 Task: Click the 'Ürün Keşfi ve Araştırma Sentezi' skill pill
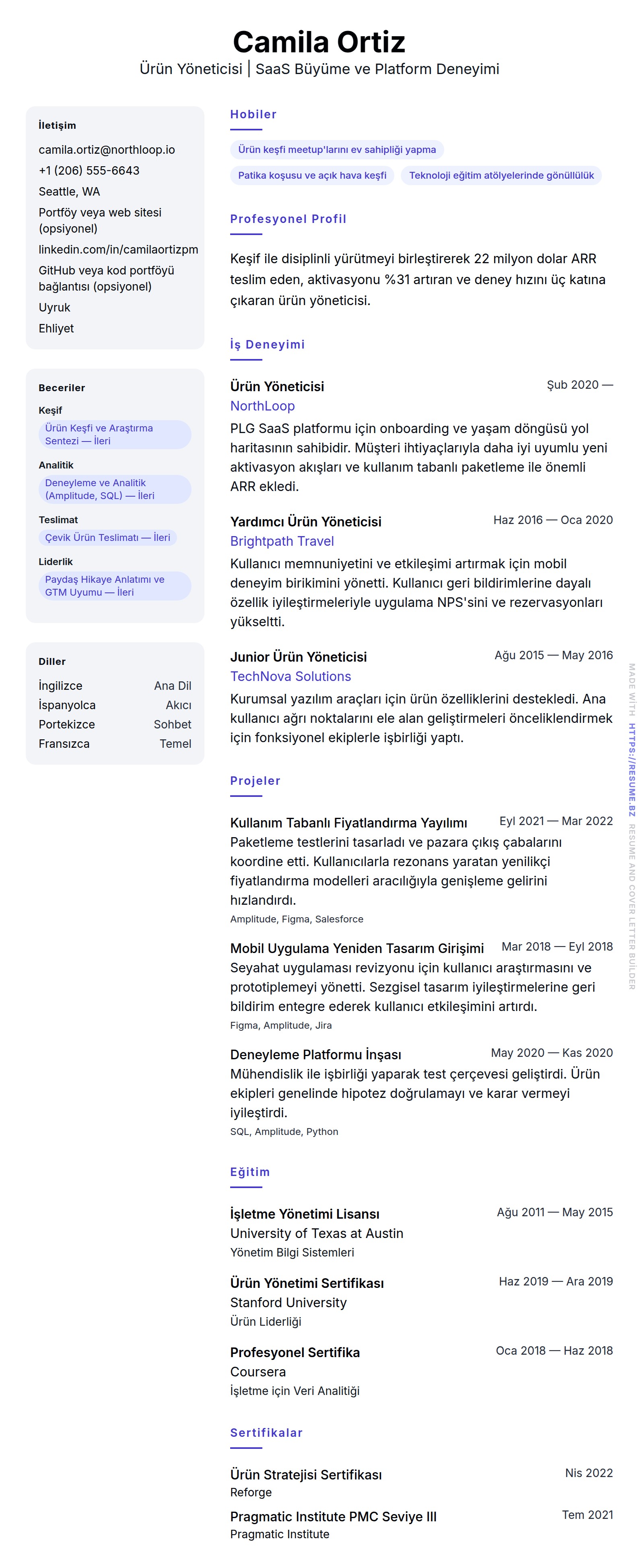114,435
